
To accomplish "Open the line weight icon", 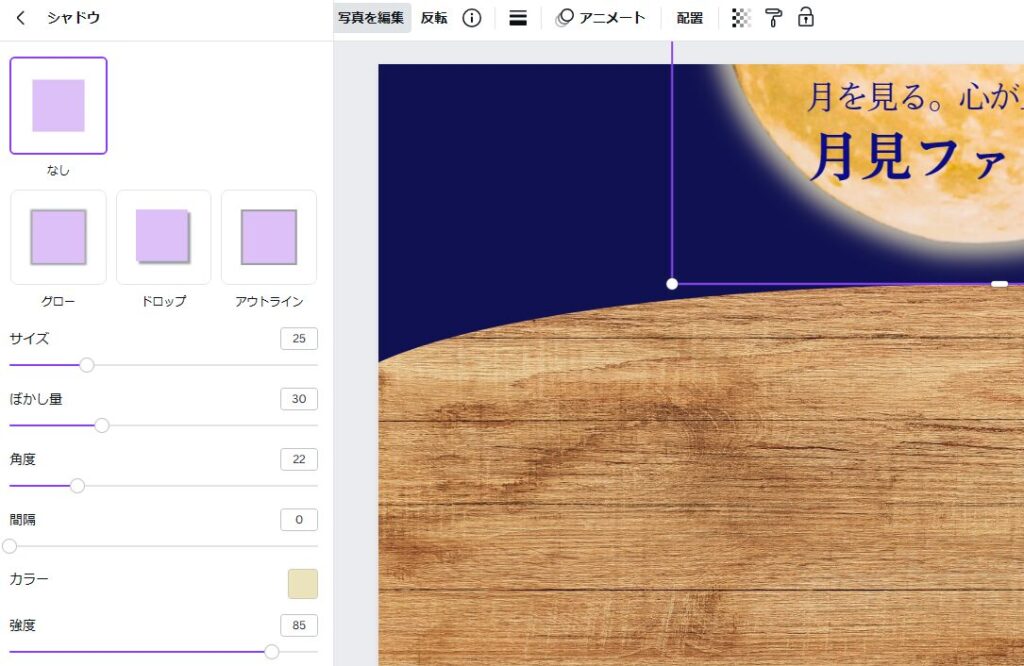I will click(518, 18).
